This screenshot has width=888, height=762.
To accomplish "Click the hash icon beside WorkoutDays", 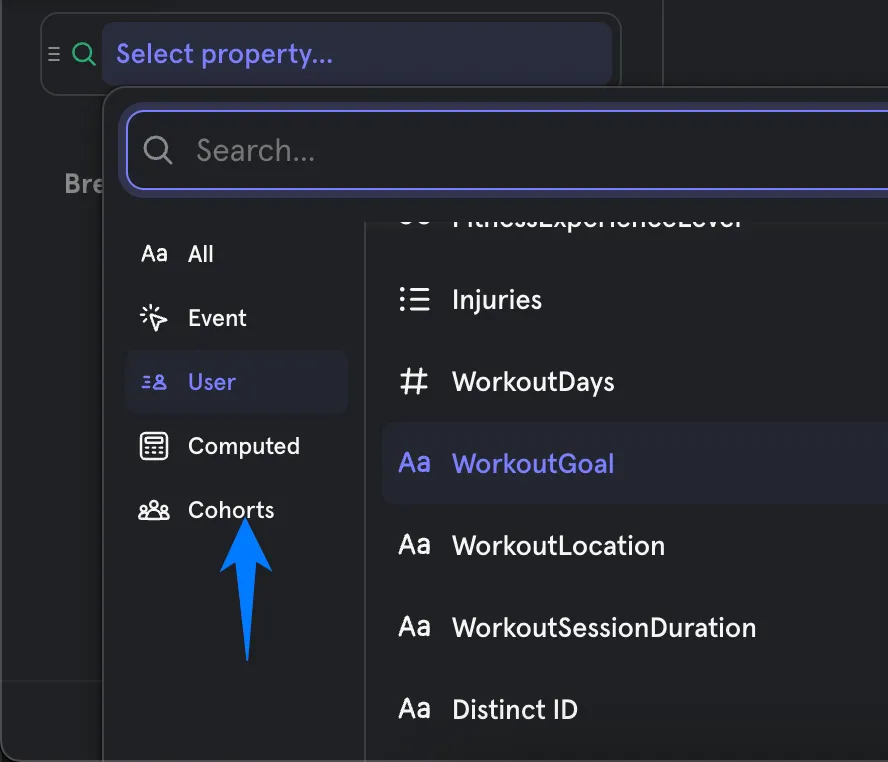I will click(x=414, y=382).
